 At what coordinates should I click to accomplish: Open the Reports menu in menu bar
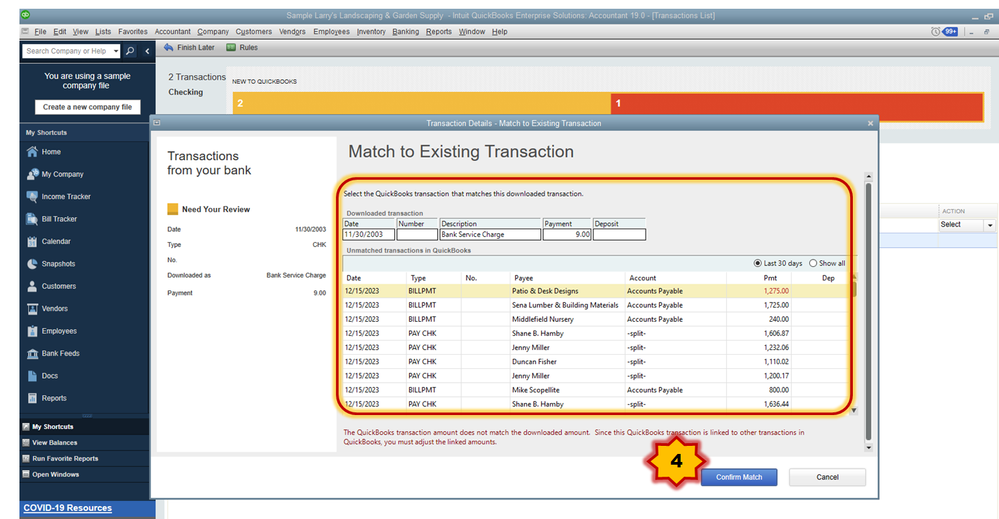point(438,31)
